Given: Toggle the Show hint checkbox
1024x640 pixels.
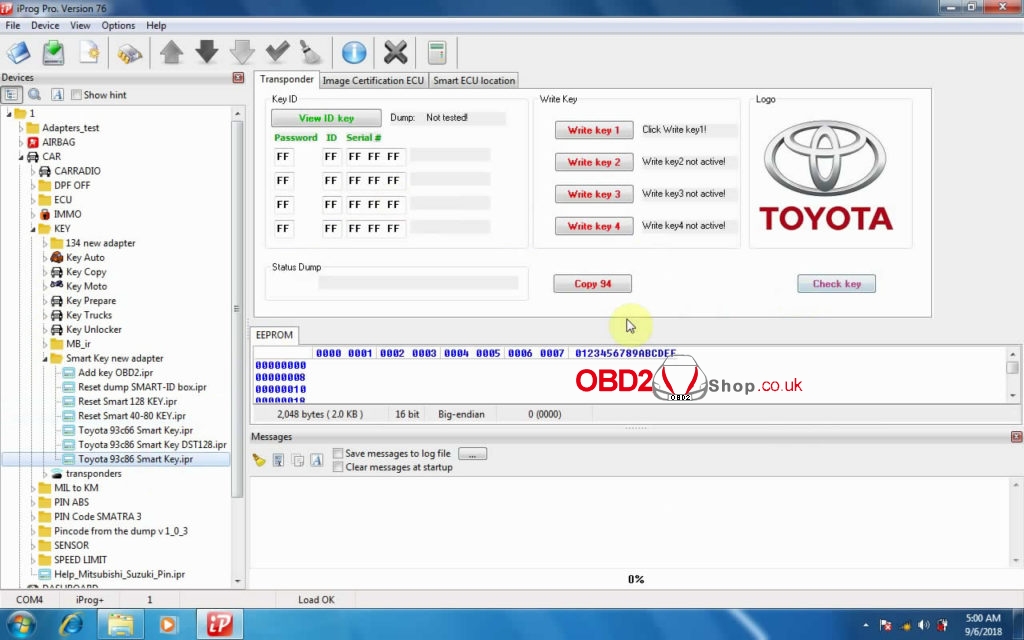Looking at the screenshot, I should pyautogui.click(x=76, y=95).
